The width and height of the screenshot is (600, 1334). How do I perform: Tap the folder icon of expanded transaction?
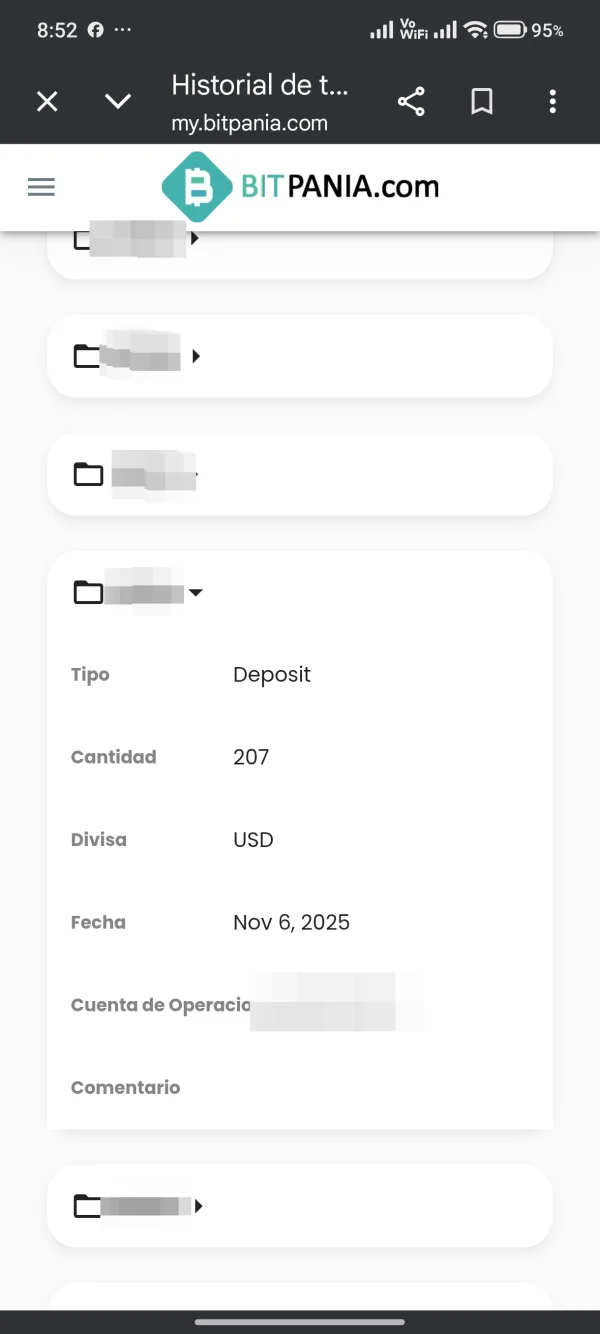click(x=88, y=593)
